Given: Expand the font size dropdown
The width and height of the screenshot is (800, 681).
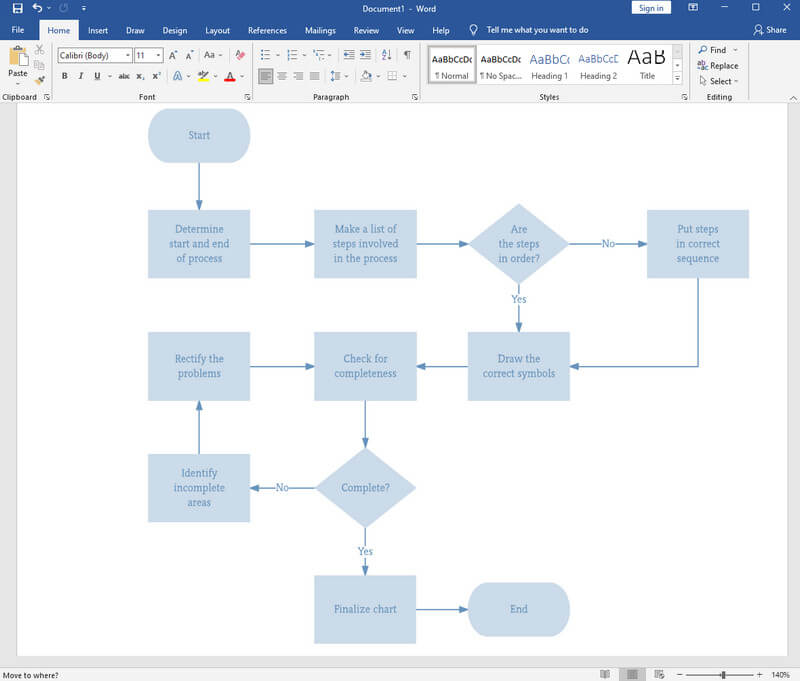Looking at the screenshot, I should tap(156, 55).
